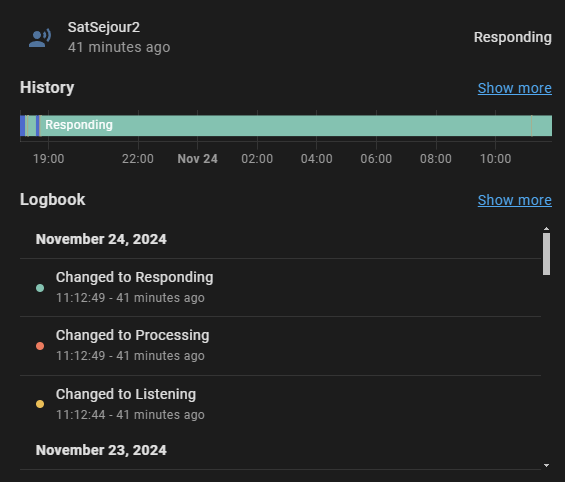The image size is (565, 482).
Task: Select the Changed to Listening log entry
Action: [280, 404]
